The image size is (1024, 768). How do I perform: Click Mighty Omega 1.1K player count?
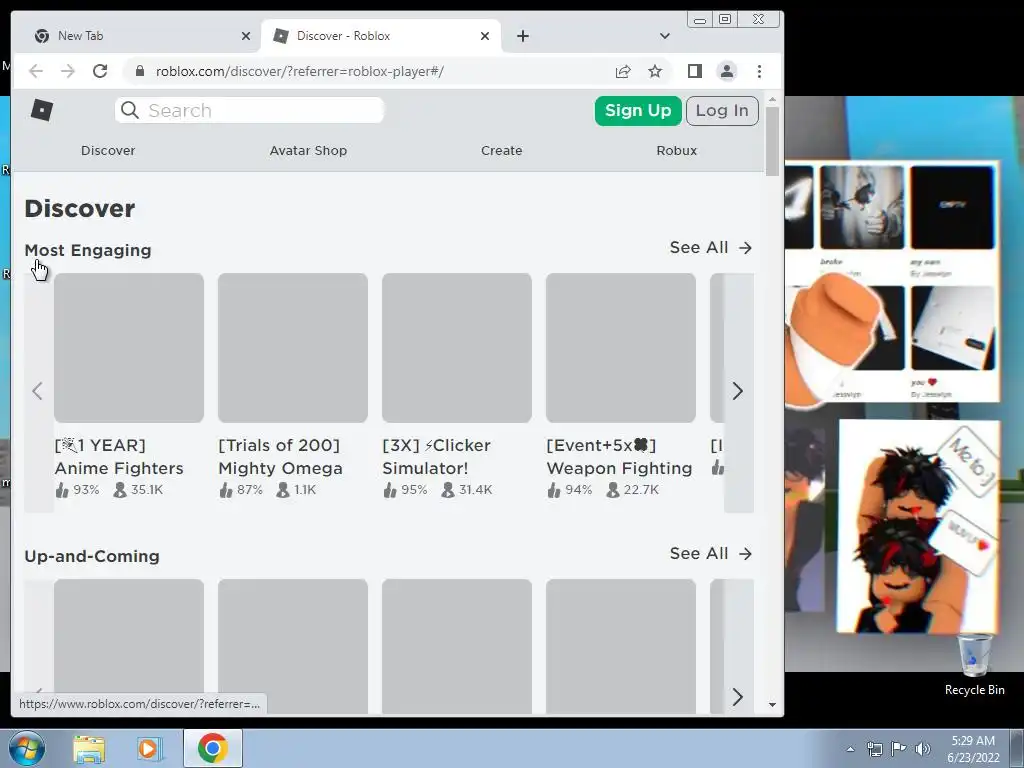tap(296, 490)
